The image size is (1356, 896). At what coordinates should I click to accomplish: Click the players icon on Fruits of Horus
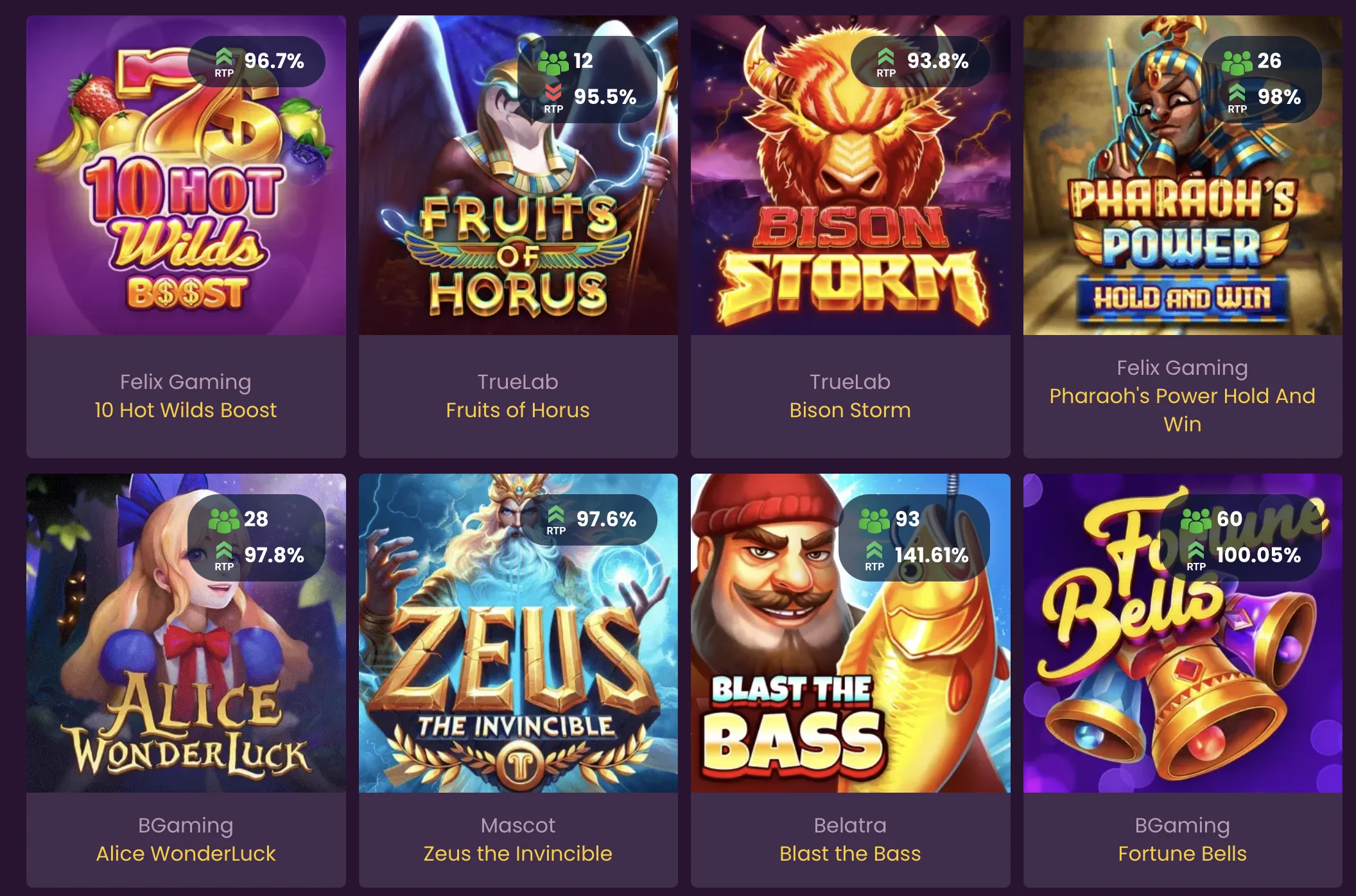pos(553,62)
